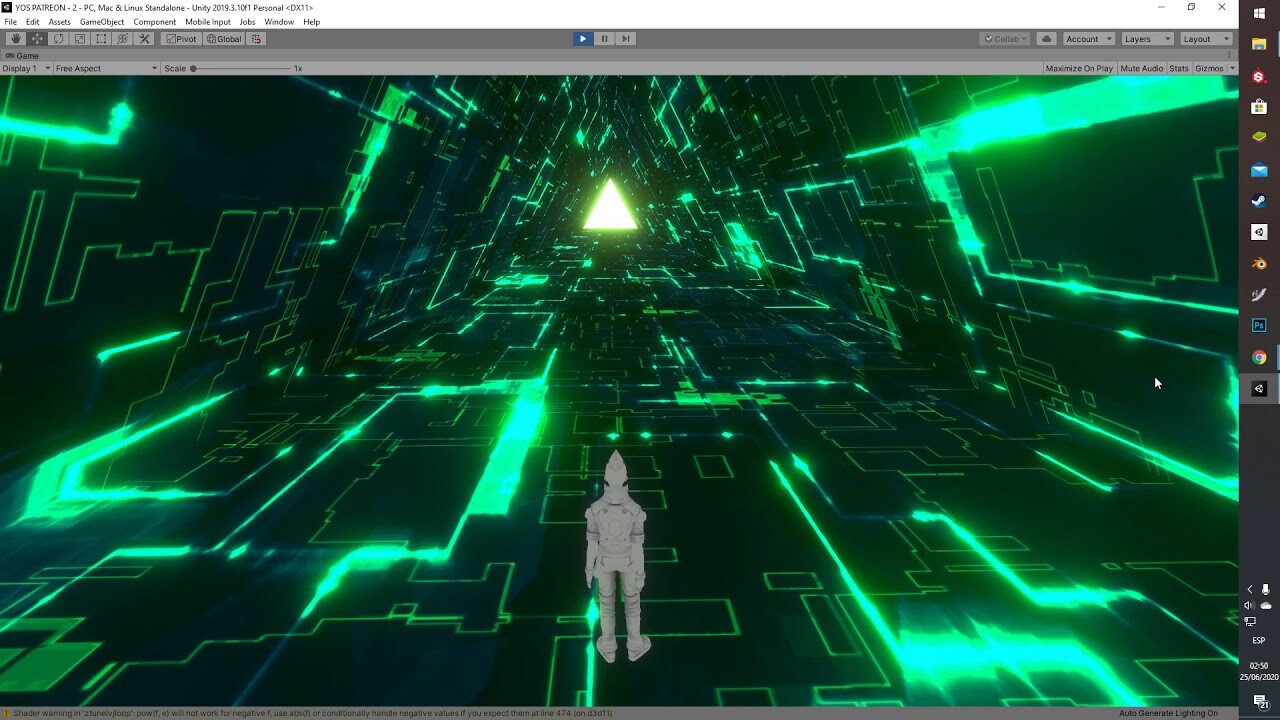Launch Blender from the taskbar
Viewport: 1280px width, 720px height.
tap(1259, 264)
